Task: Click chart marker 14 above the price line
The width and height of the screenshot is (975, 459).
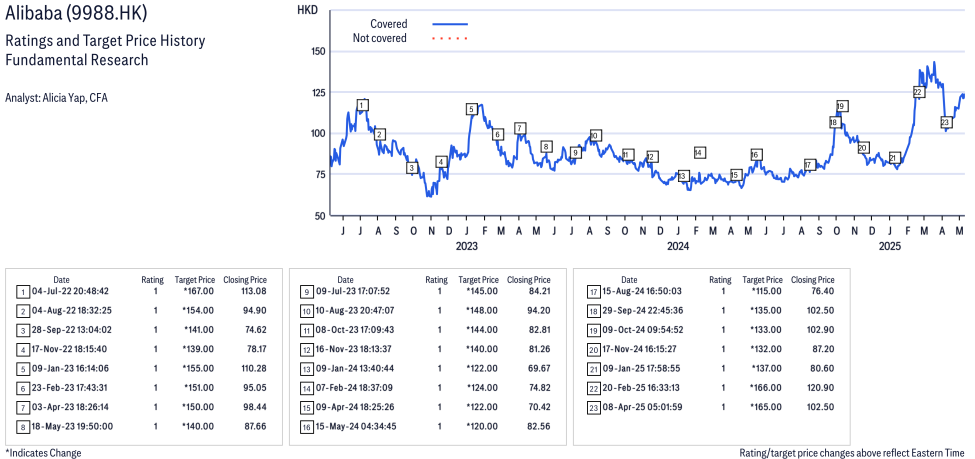Action: 699,152
